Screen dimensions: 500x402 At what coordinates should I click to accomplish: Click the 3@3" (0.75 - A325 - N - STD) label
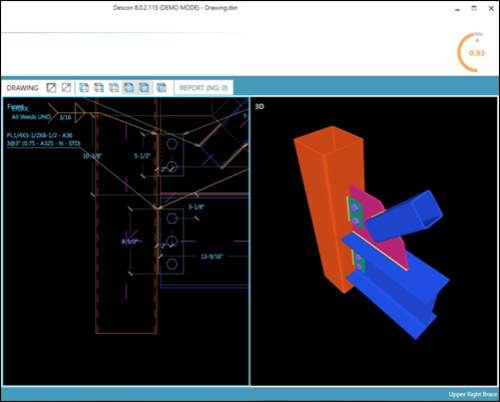(x=44, y=144)
